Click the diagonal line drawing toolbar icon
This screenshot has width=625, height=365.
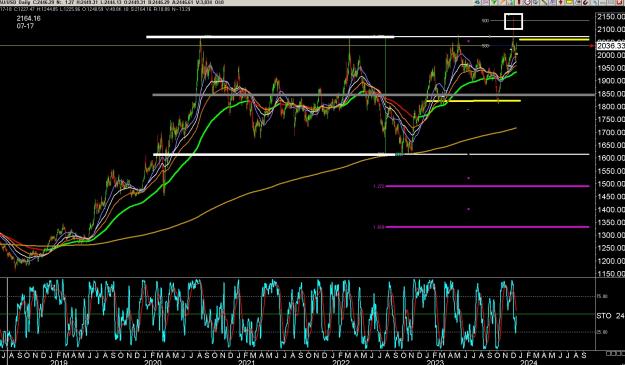[544, 2]
